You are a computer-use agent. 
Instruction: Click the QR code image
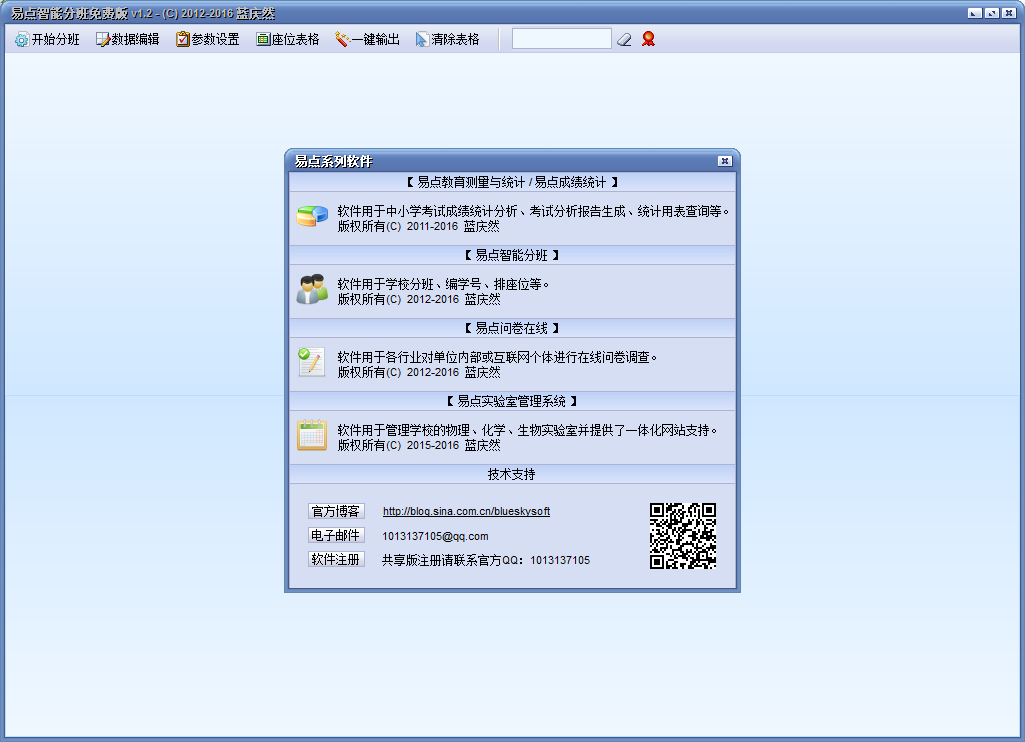click(x=683, y=535)
